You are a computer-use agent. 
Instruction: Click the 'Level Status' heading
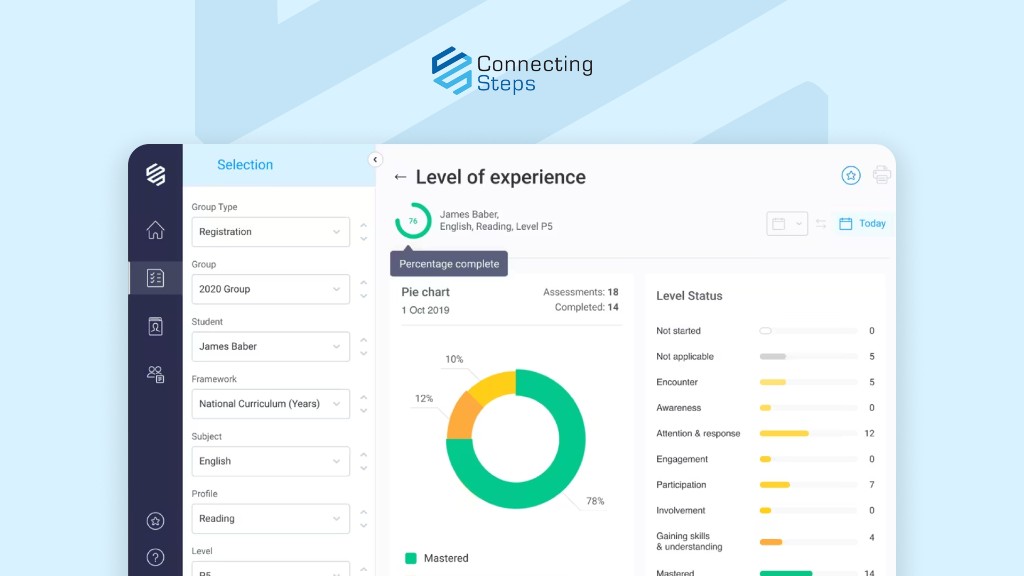689,296
